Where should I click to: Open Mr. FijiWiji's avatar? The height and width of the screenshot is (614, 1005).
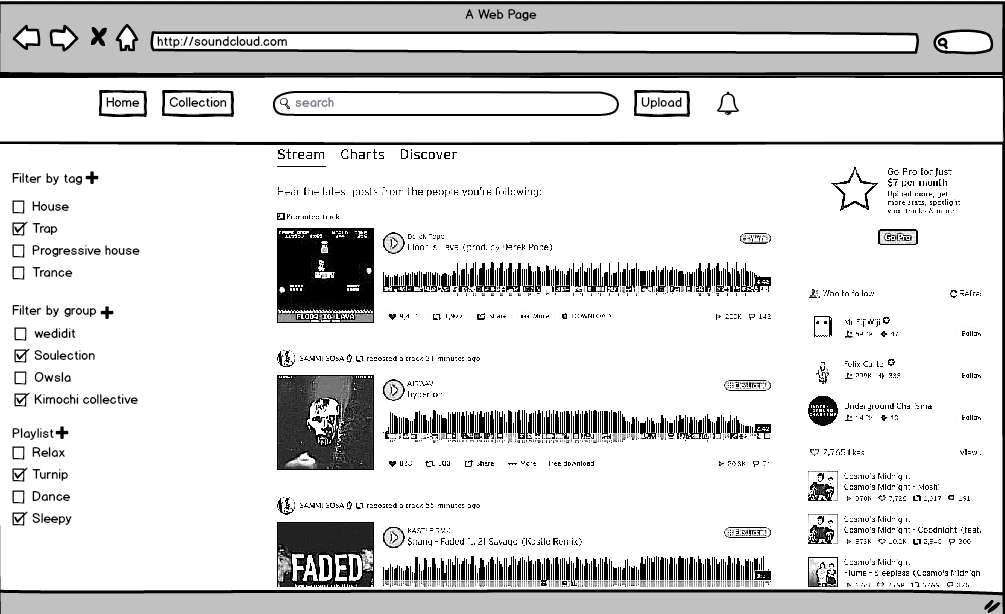pos(823,327)
